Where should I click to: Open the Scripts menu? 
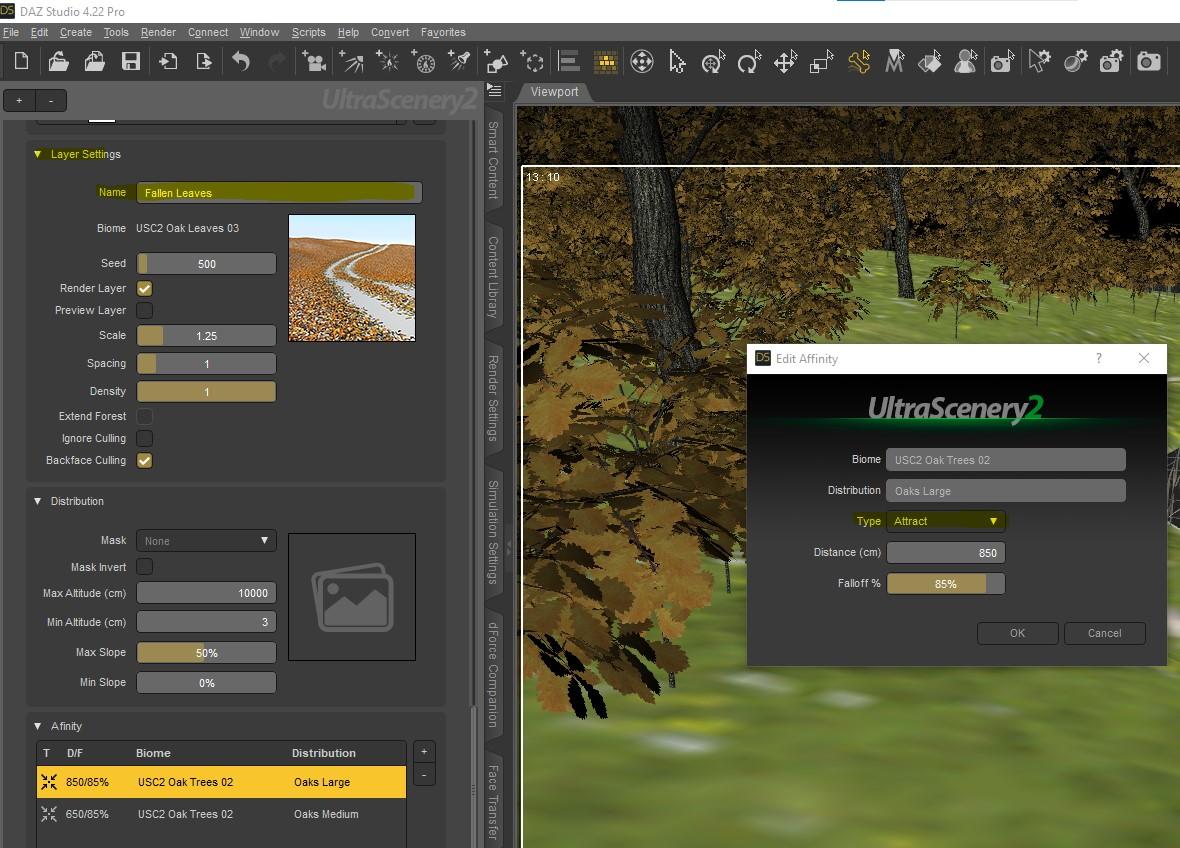pos(309,32)
